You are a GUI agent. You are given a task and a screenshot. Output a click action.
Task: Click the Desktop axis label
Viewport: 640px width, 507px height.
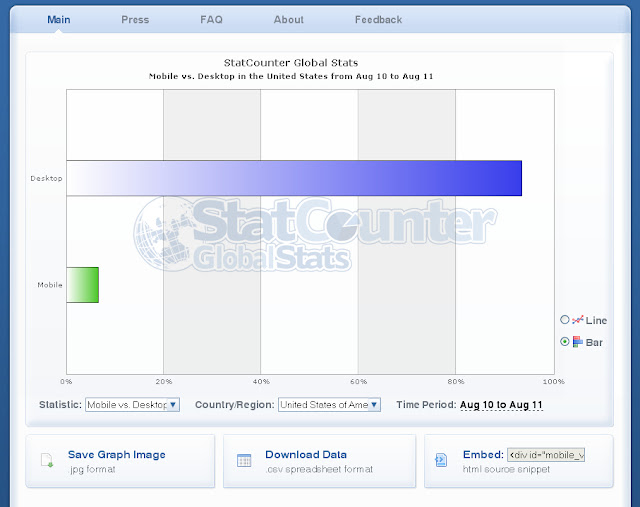pyautogui.click(x=46, y=178)
